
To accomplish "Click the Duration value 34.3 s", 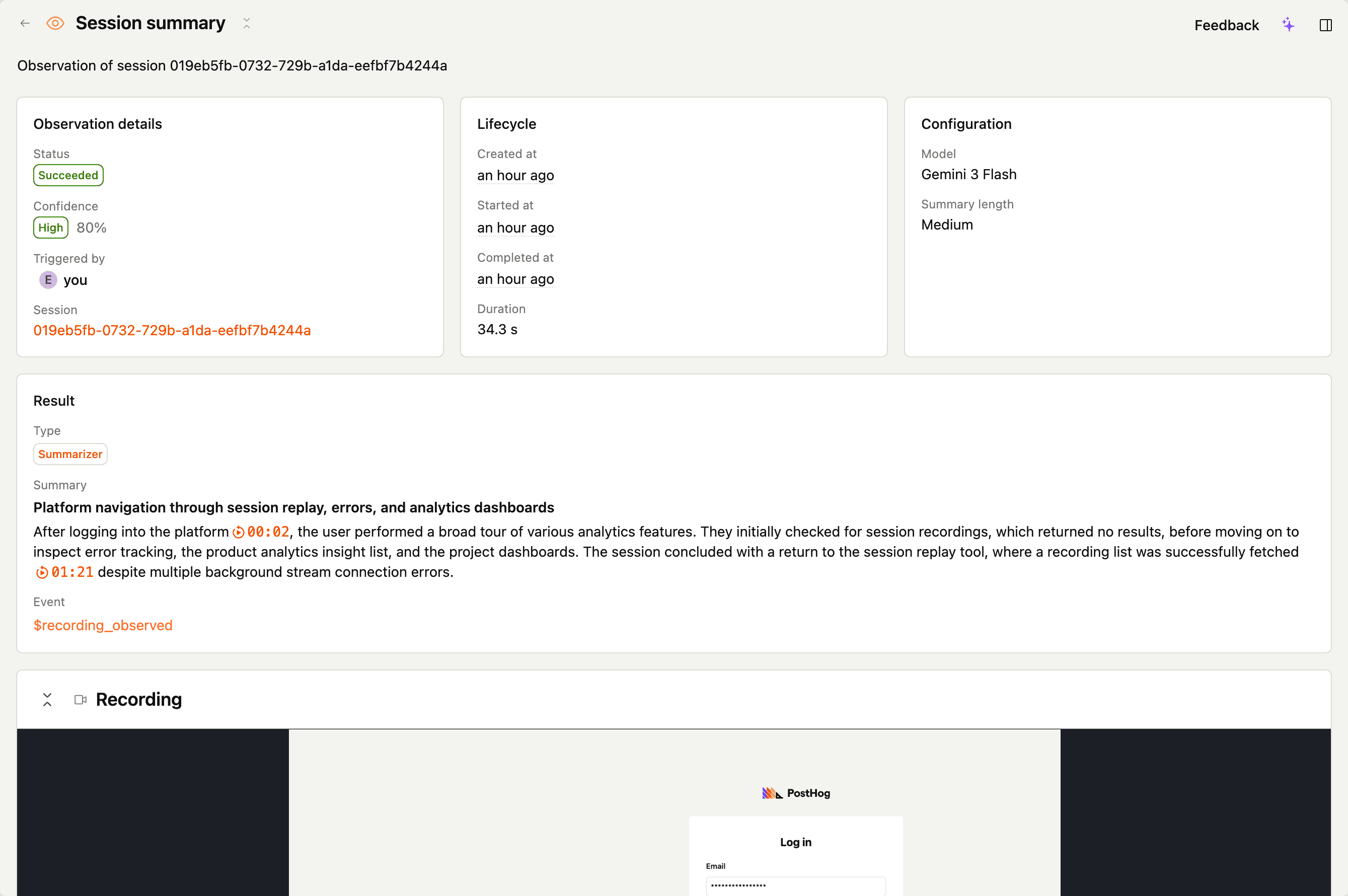I will [497, 330].
